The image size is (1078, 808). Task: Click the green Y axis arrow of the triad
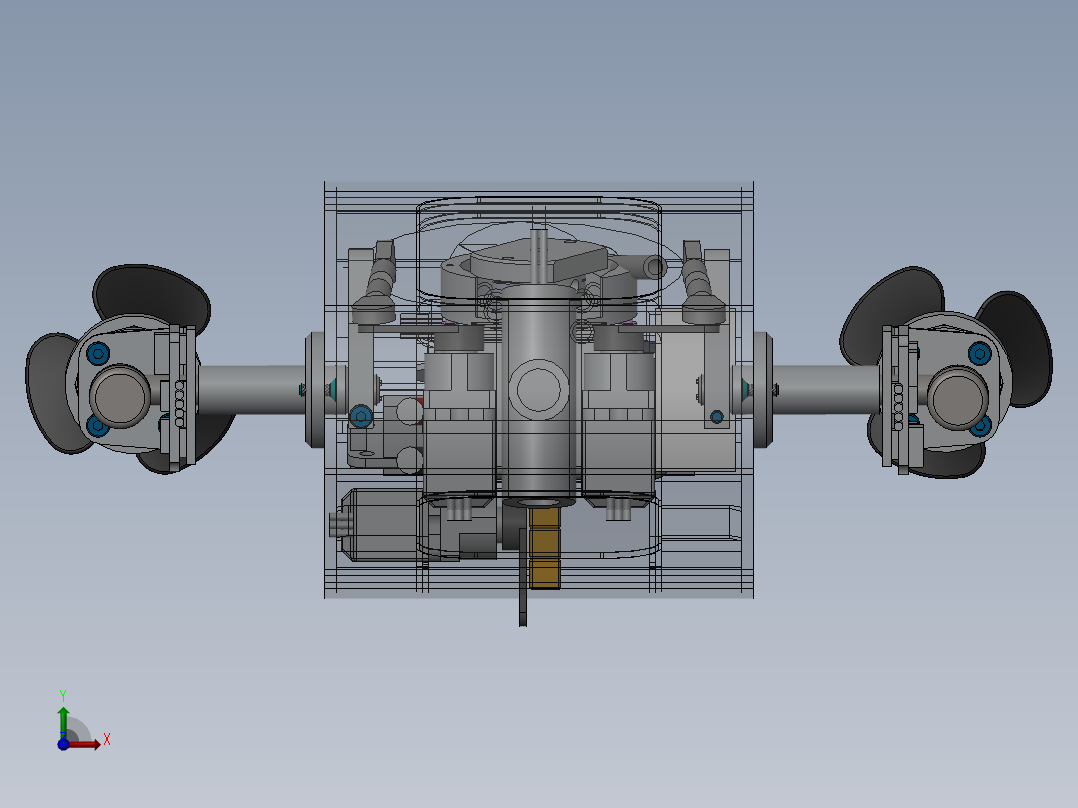(x=63, y=721)
